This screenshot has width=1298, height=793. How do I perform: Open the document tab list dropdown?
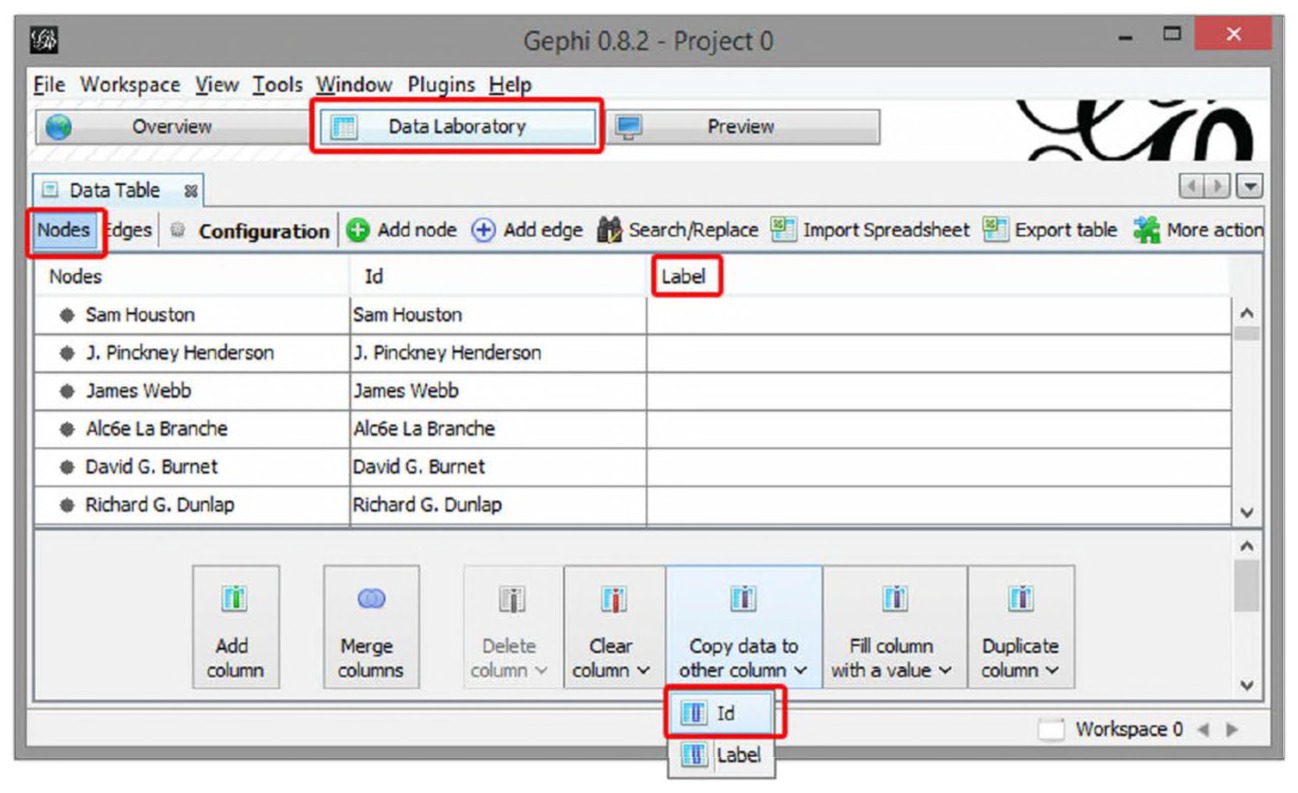(1250, 188)
